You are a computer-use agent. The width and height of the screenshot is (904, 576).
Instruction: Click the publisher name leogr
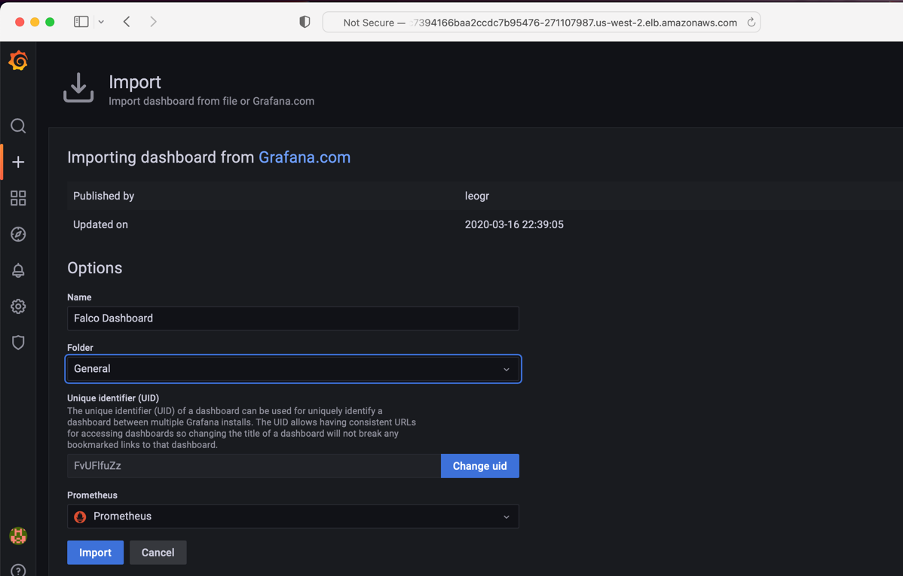pyautogui.click(x=477, y=196)
